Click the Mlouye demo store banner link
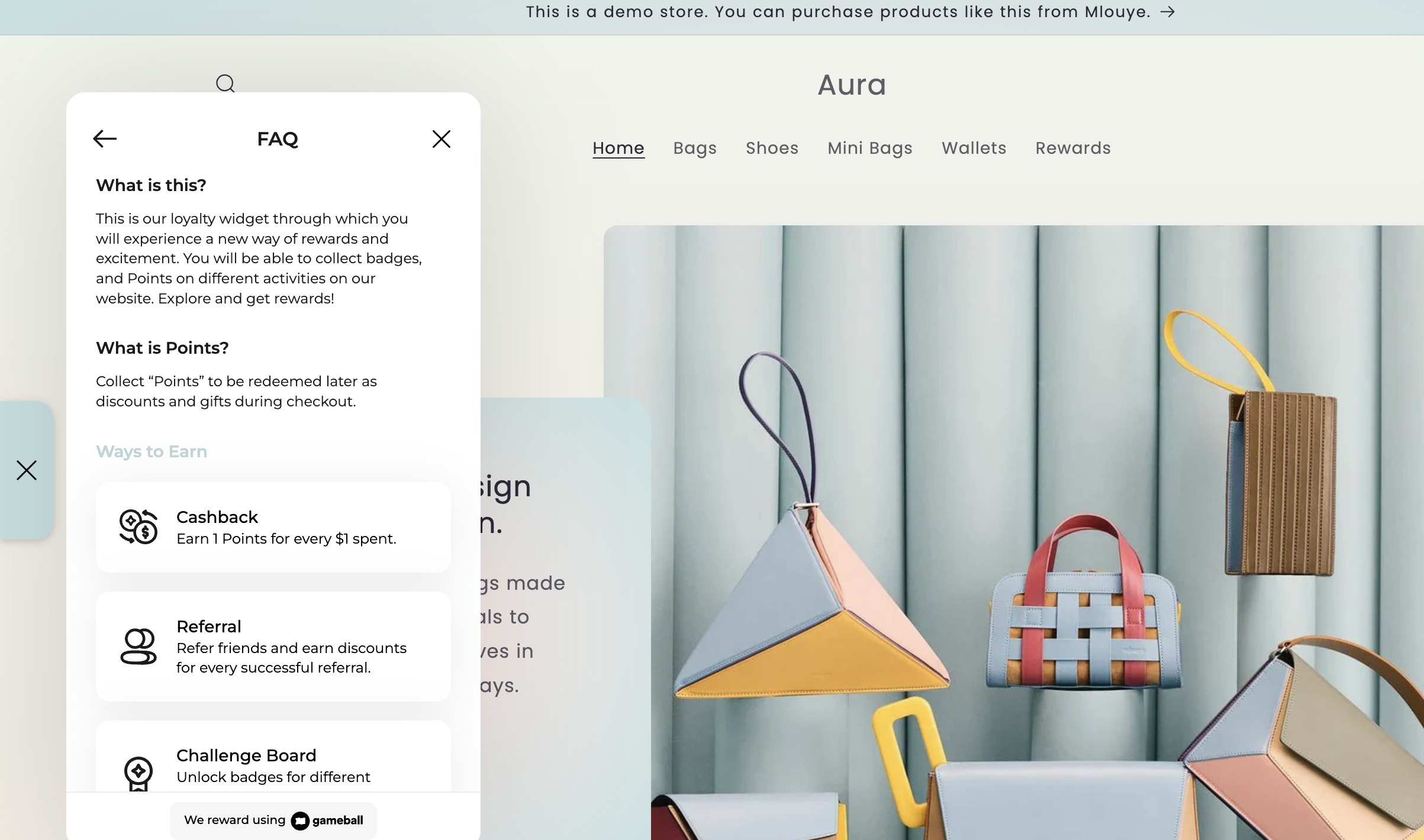Screen dimensions: 1424x840 click(x=850, y=12)
